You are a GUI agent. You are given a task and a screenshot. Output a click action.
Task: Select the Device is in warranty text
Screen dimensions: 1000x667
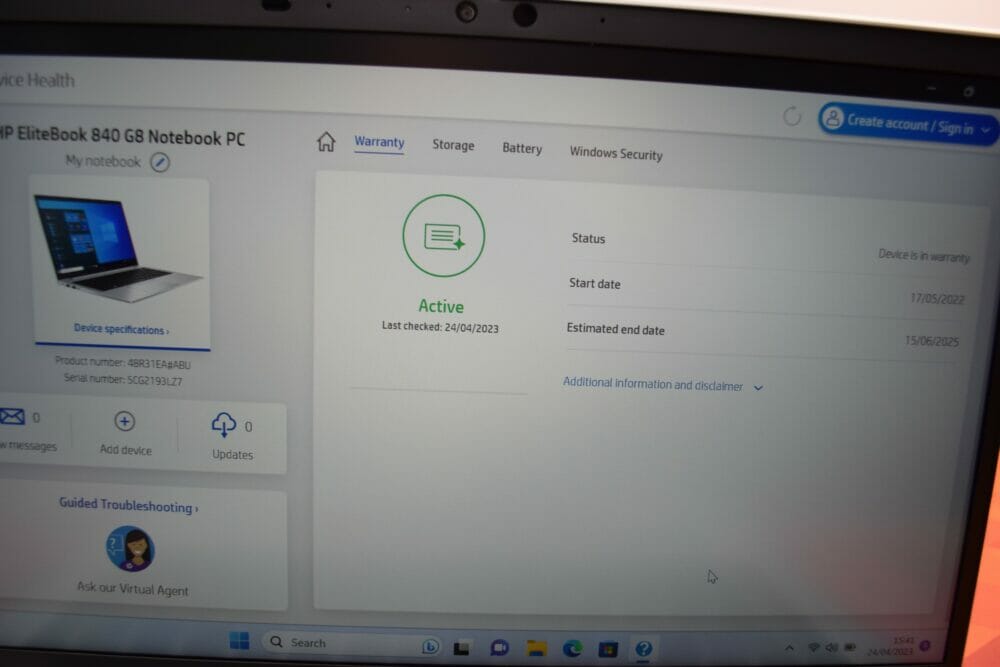(x=923, y=256)
